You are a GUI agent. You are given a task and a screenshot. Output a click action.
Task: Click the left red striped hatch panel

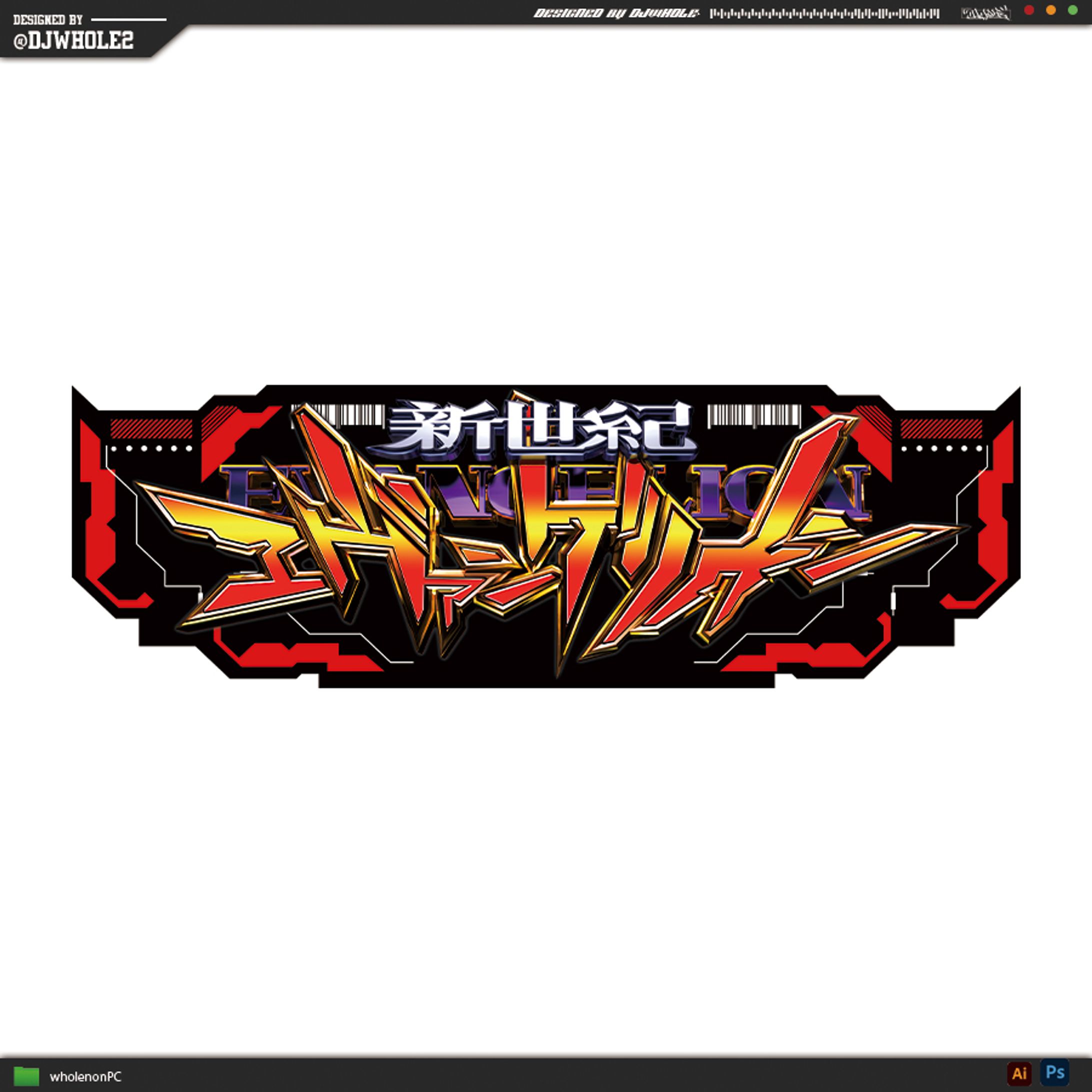point(151,428)
